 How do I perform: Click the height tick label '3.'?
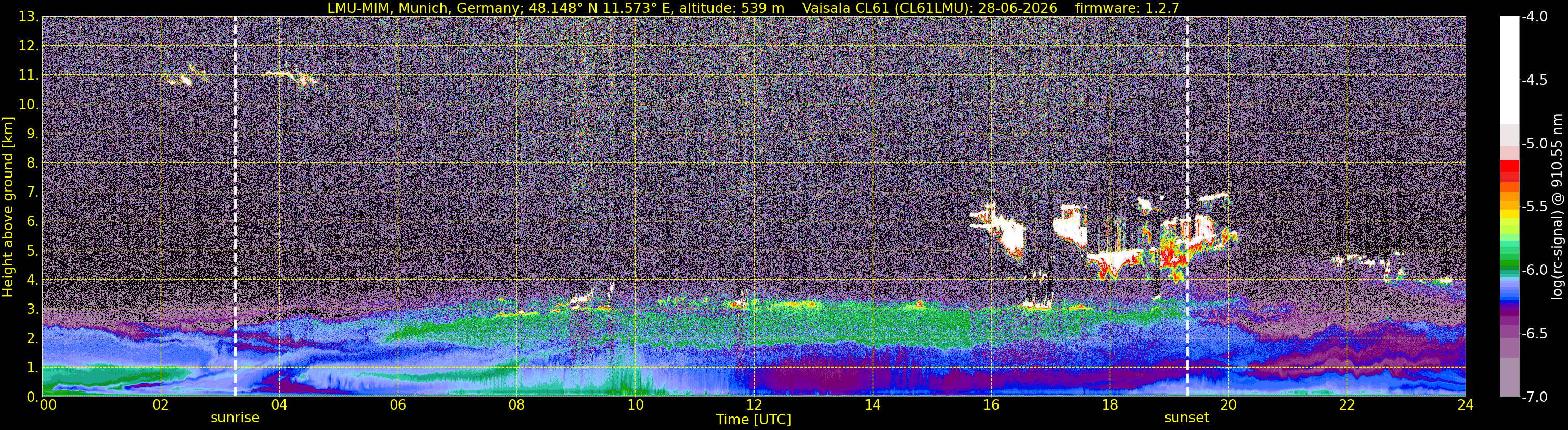32,309
